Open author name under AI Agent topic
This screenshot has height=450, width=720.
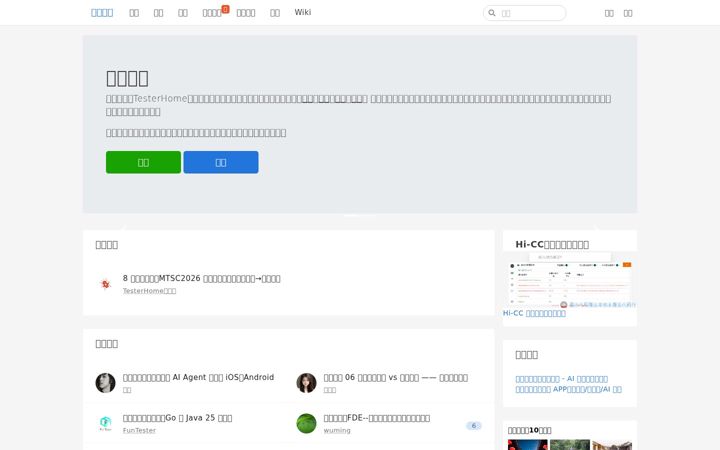point(127,390)
